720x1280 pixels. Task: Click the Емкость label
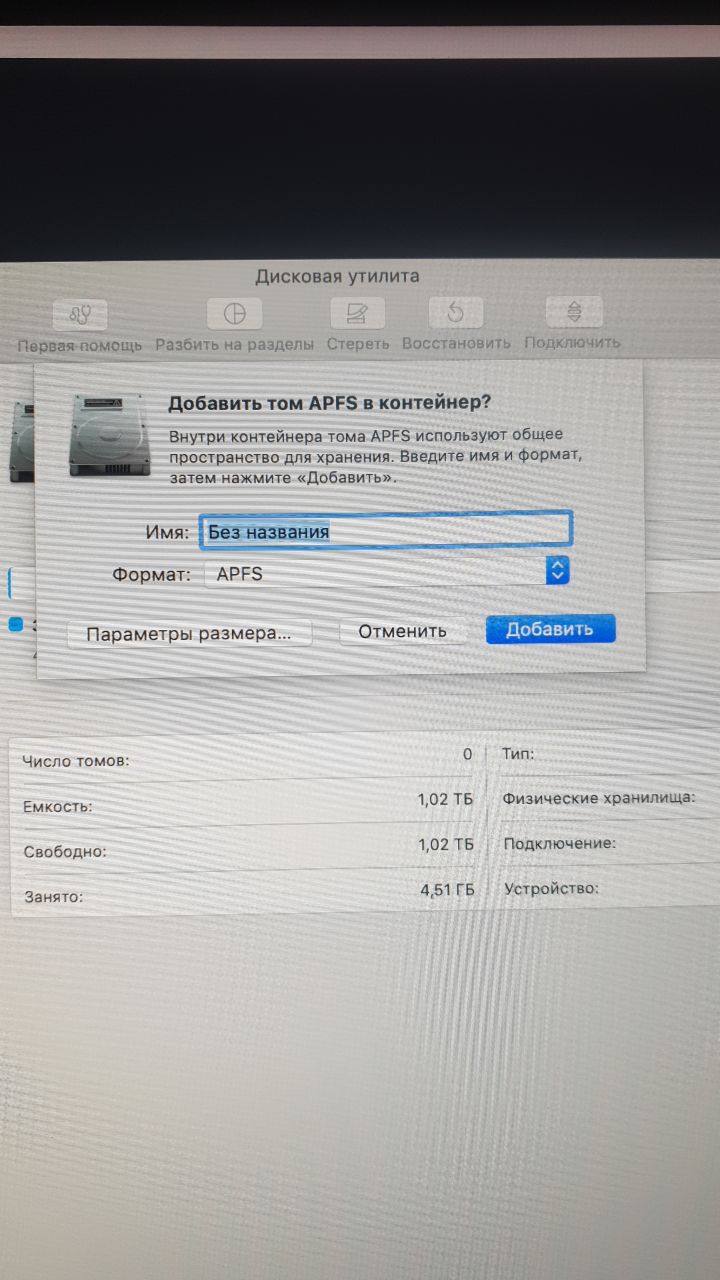pos(57,806)
